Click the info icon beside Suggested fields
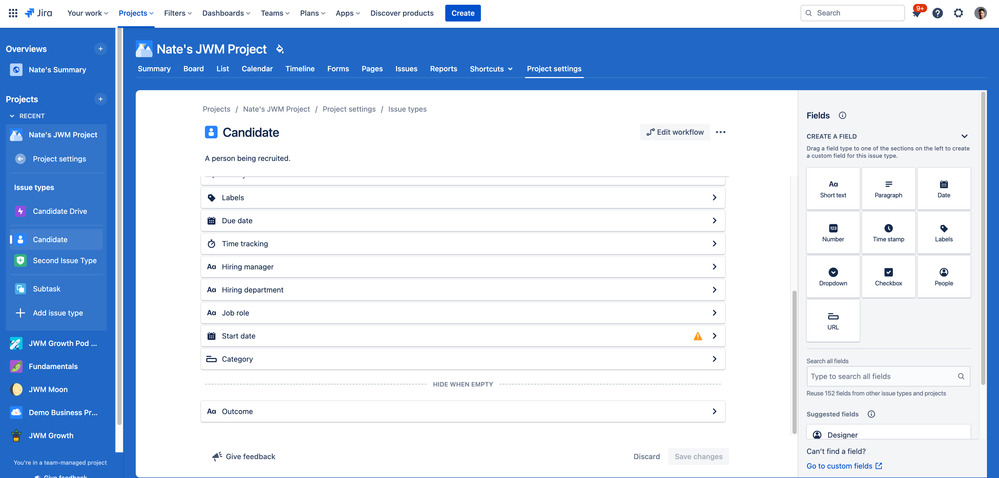The width and height of the screenshot is (999, 478). click(871, 414)
